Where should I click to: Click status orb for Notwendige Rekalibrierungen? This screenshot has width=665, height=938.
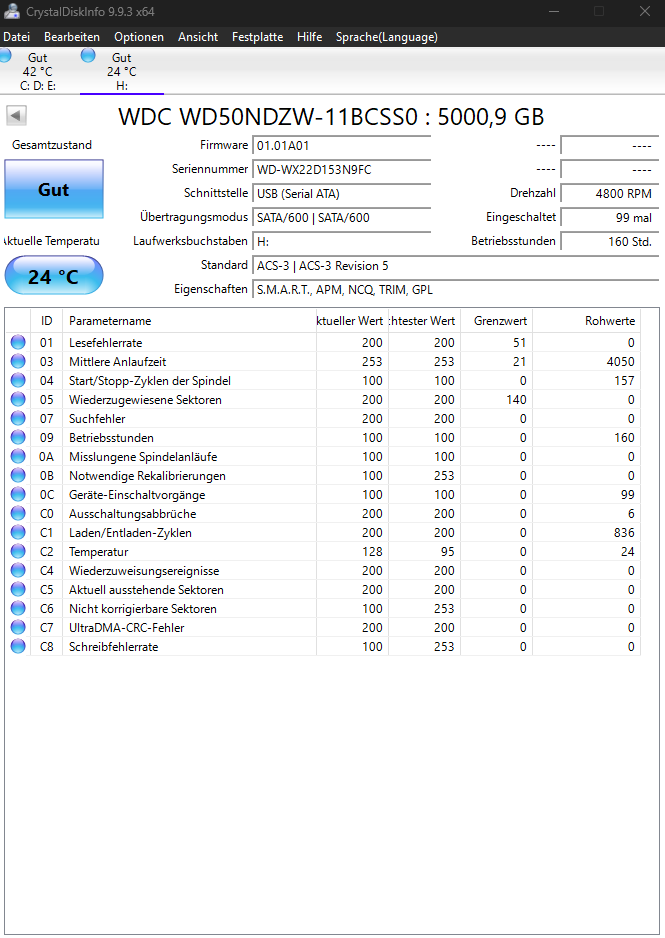click(x=19, y=475)
